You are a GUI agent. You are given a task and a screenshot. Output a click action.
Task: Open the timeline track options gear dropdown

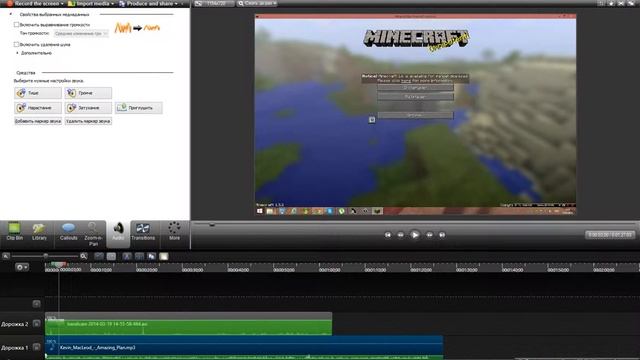pos(22,267)
